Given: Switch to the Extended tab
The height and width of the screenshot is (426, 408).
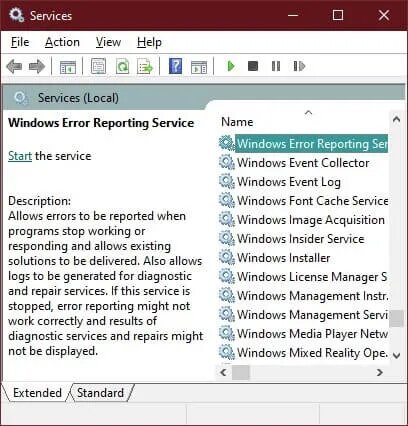Looking at the screenshot, I should point(37,393).
